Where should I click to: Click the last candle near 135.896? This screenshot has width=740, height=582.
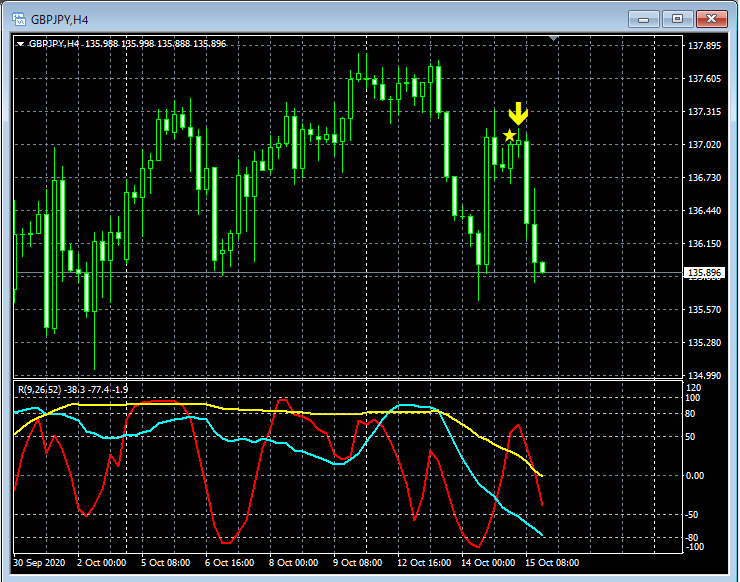[x=543, y=267]
